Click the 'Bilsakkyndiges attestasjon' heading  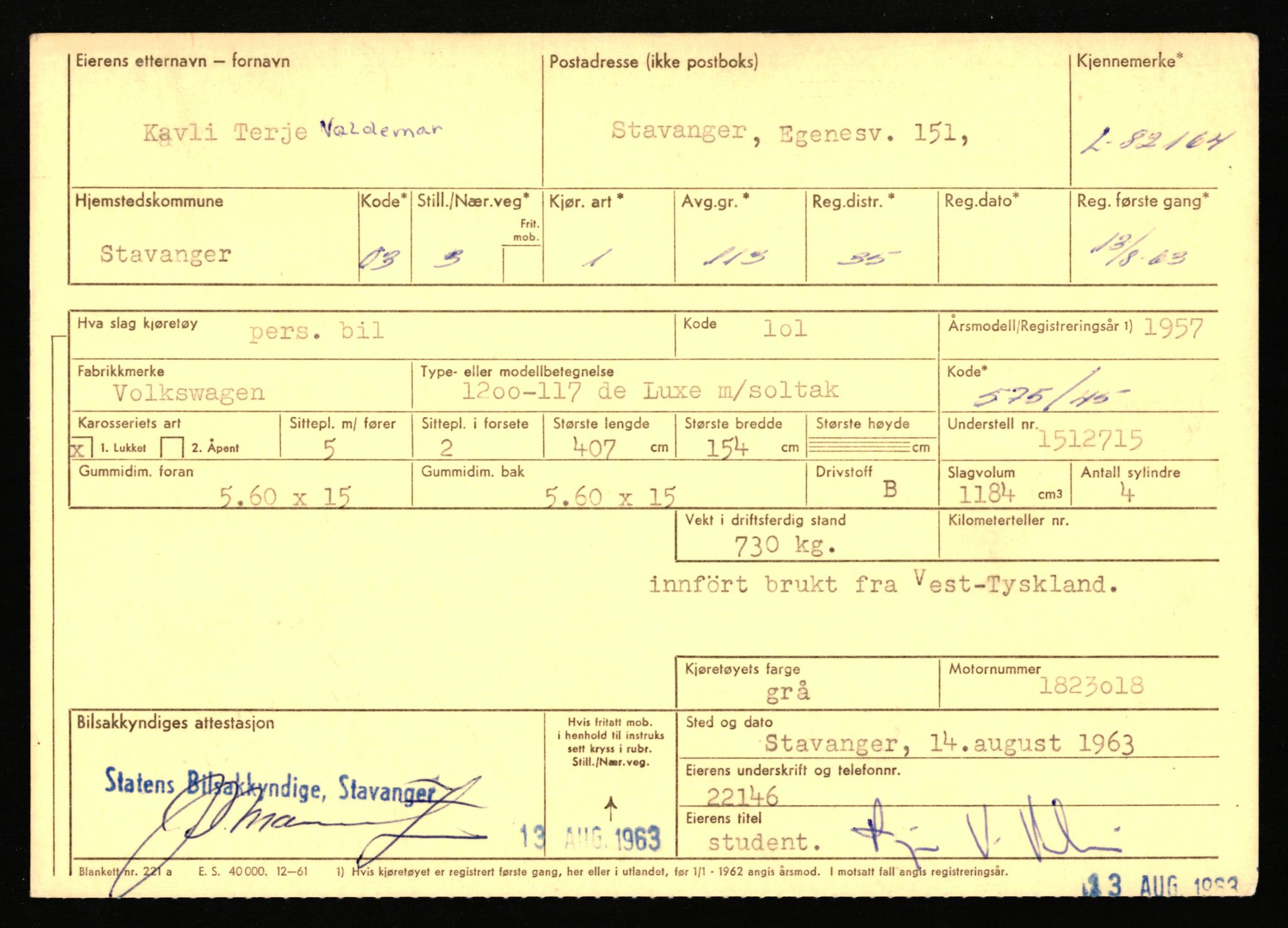pos(175,722)
